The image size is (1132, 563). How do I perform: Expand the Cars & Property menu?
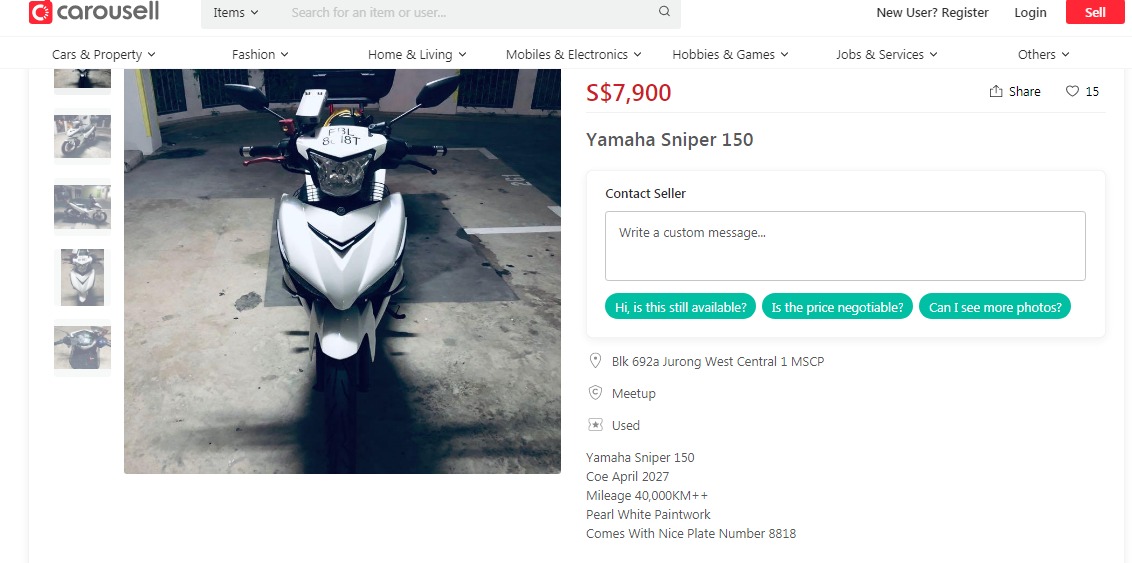click(x=104, y=54)
